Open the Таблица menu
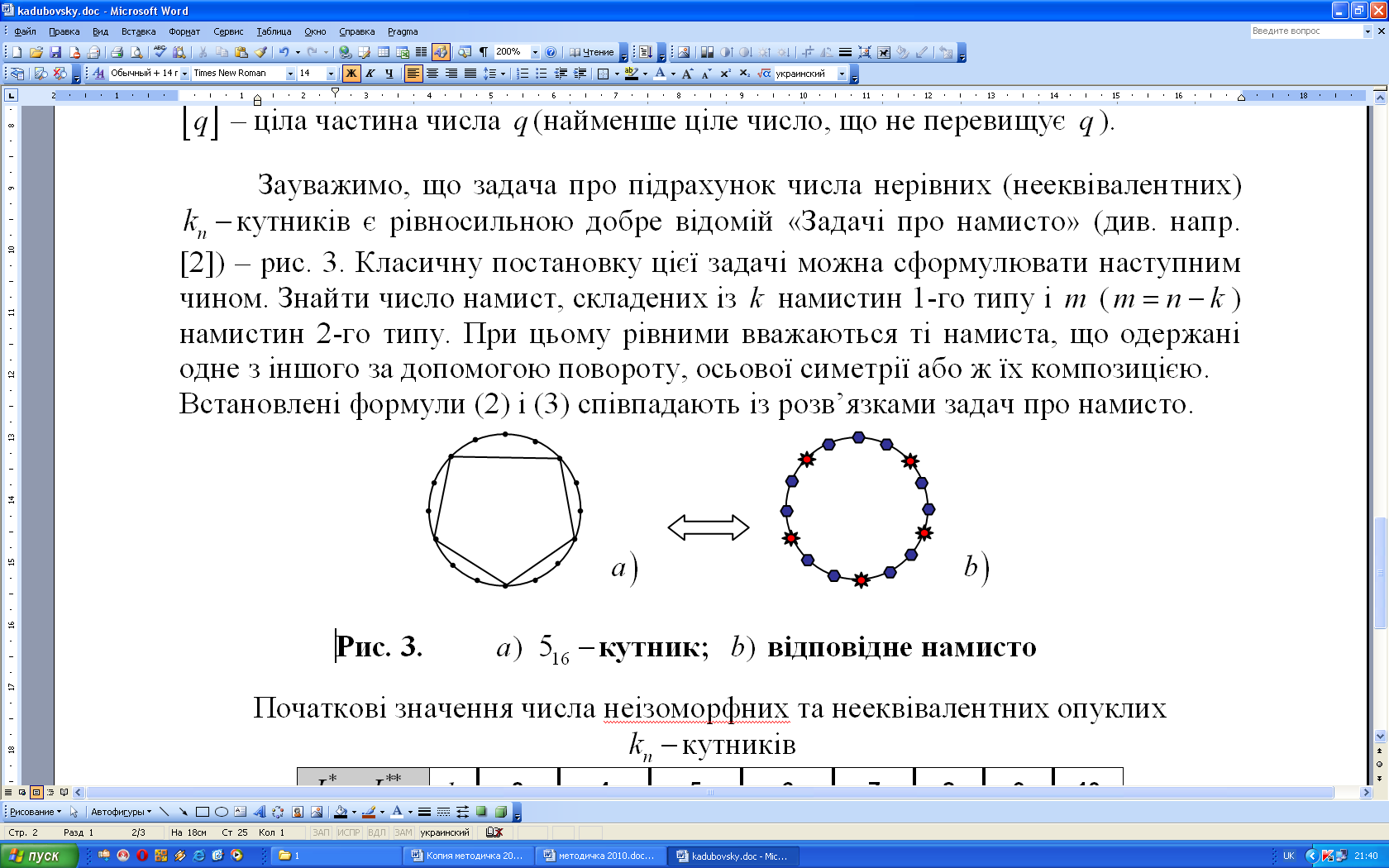This screenshot has height=868, width=1389. tap(274, 31)
